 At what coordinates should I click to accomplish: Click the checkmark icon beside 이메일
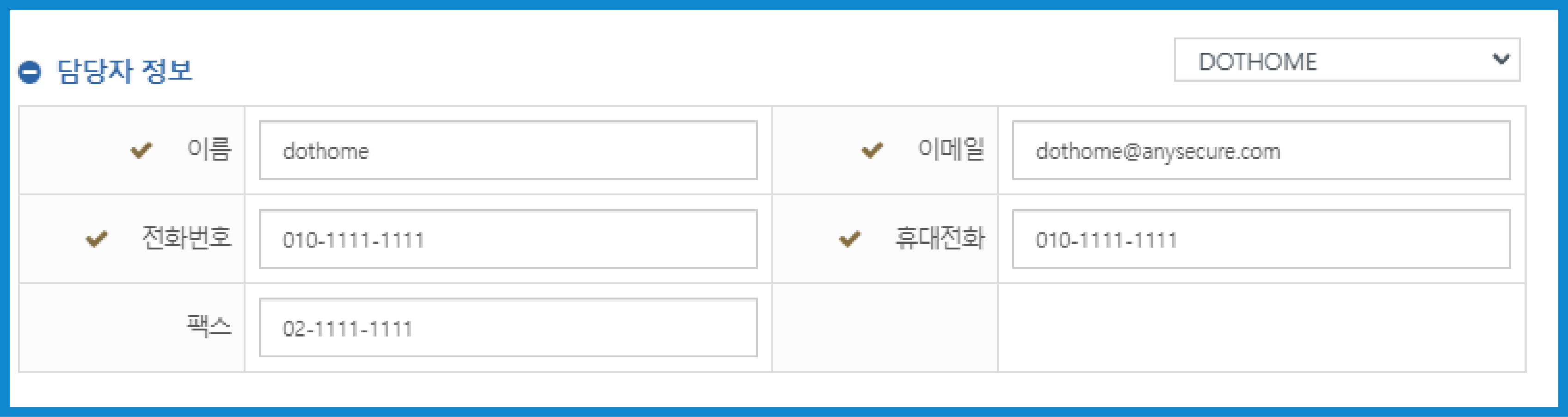pos(872,149)
